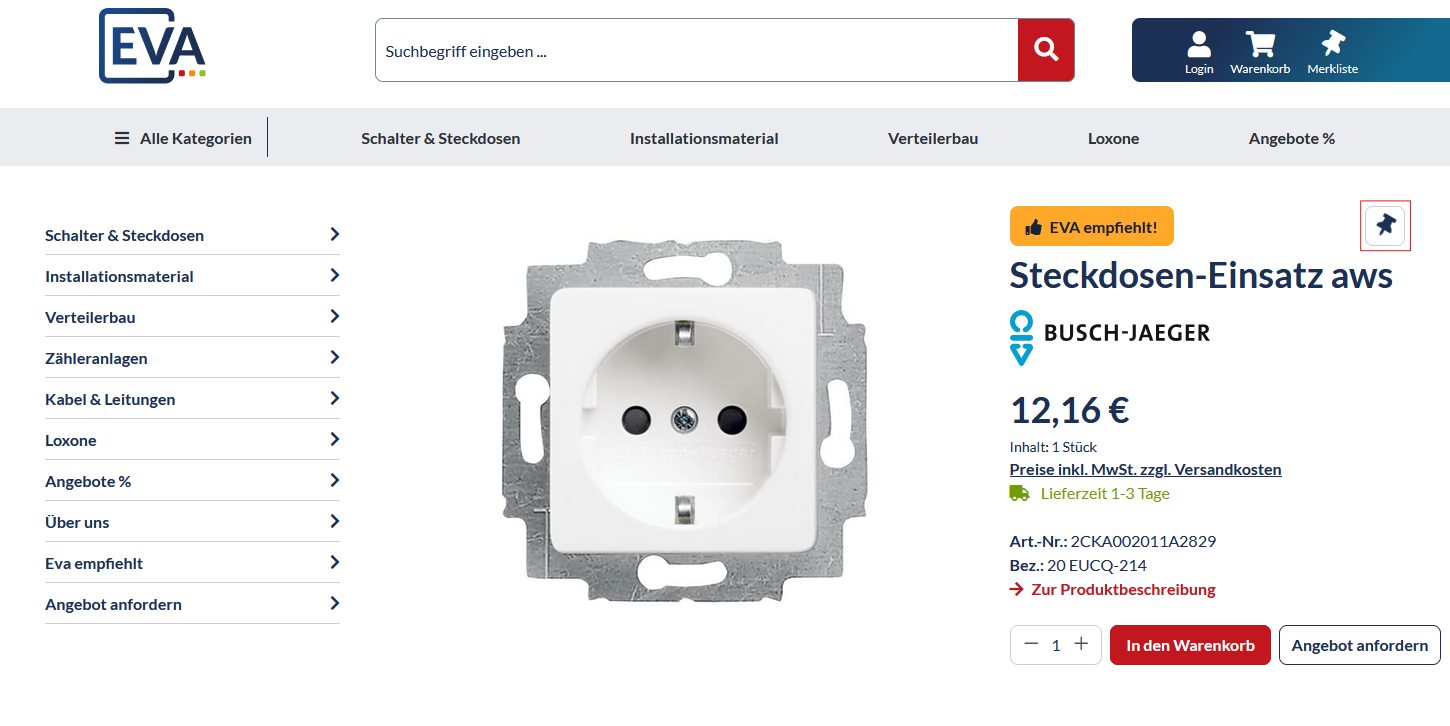This screenshot has width=1450, height=726.
Task: Pin this product to the Merkliste
Action: pyautogui.click(x=1385, y=226)
